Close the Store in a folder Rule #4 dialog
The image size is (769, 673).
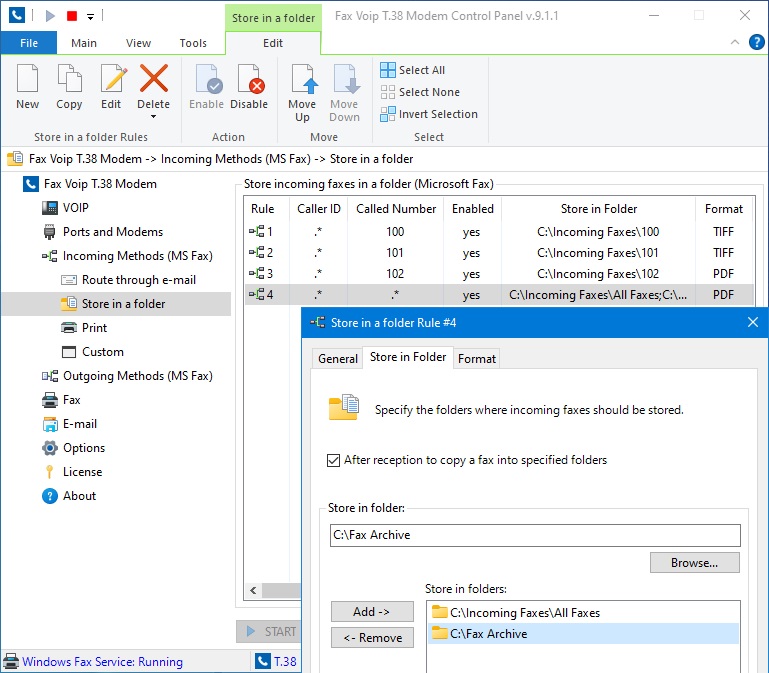tap(753, 322)
